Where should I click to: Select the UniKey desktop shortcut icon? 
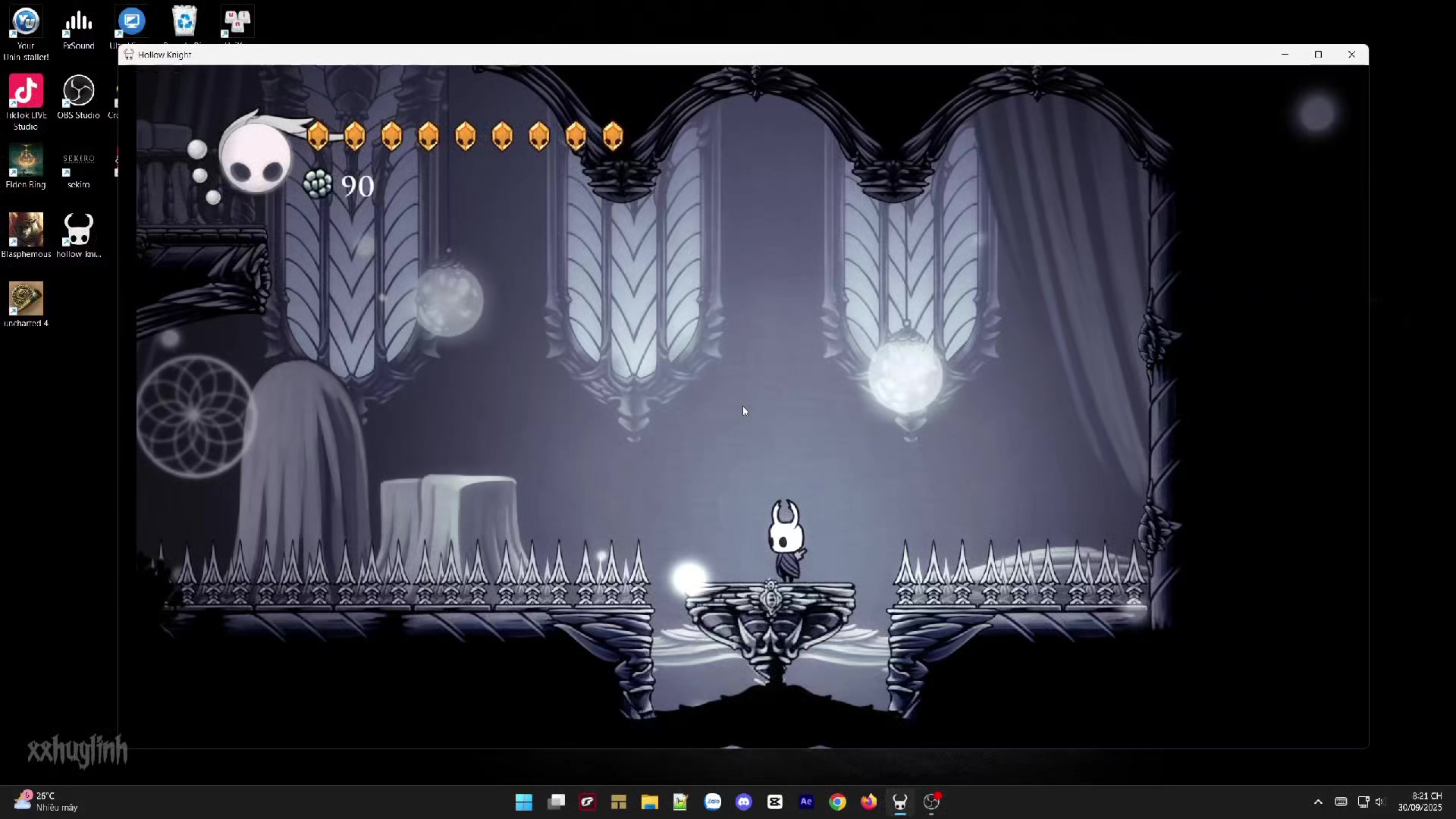(x=237, y=23)
